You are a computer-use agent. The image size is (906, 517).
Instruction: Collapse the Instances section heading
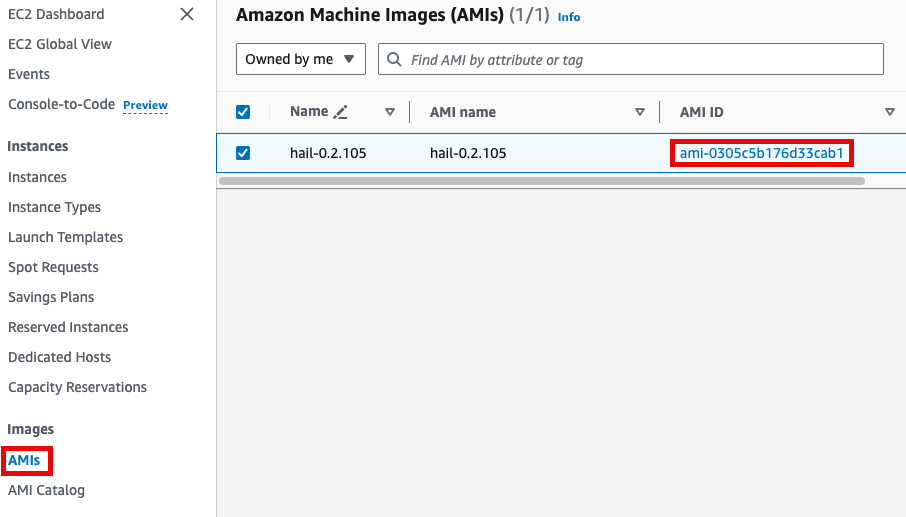[x=38, y=146]
